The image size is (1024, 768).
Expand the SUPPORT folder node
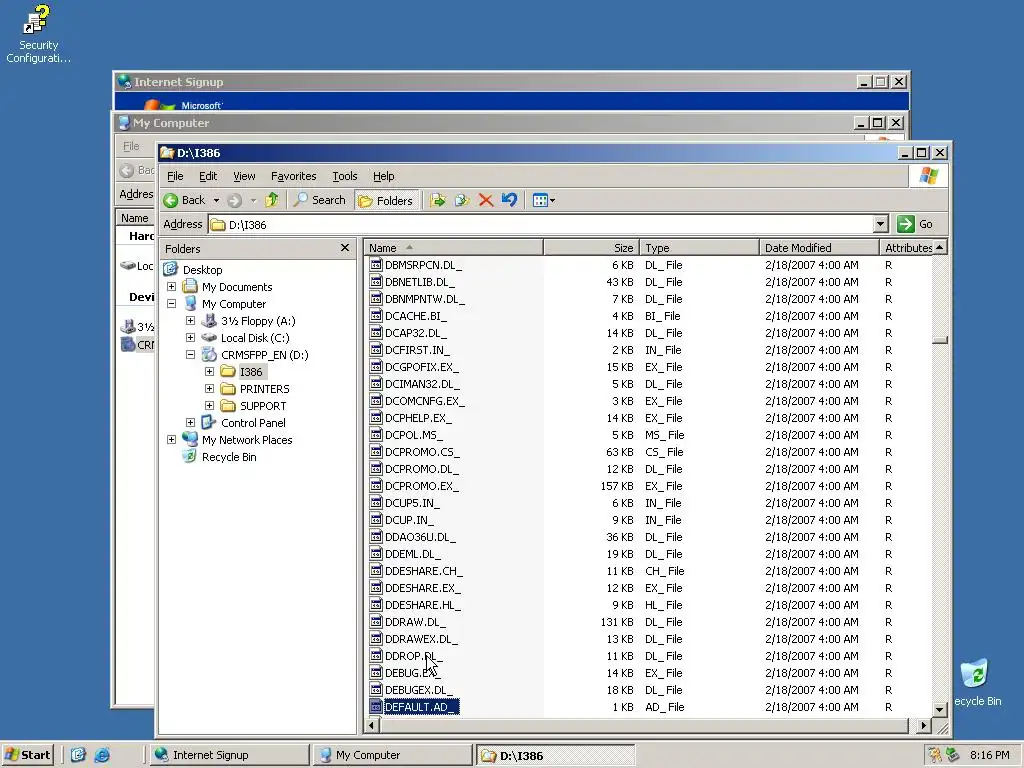click(x=209, y=406)
